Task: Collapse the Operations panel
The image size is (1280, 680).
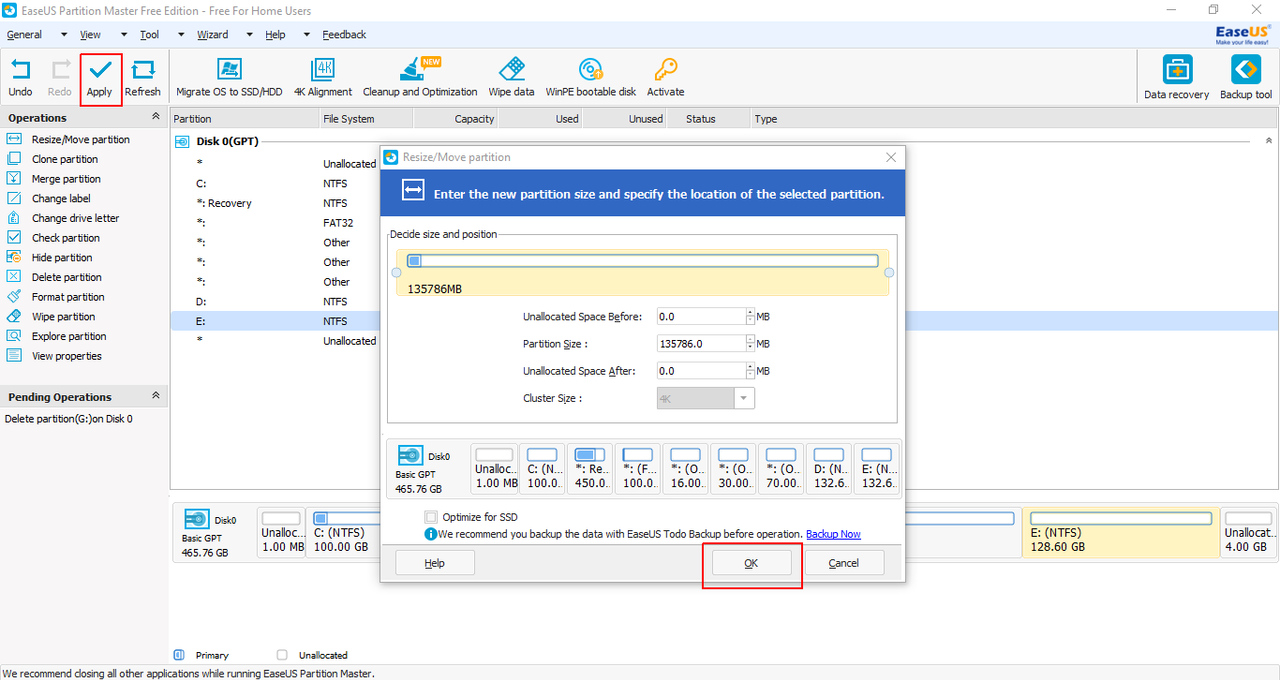Action: click(x=155, y=117)
